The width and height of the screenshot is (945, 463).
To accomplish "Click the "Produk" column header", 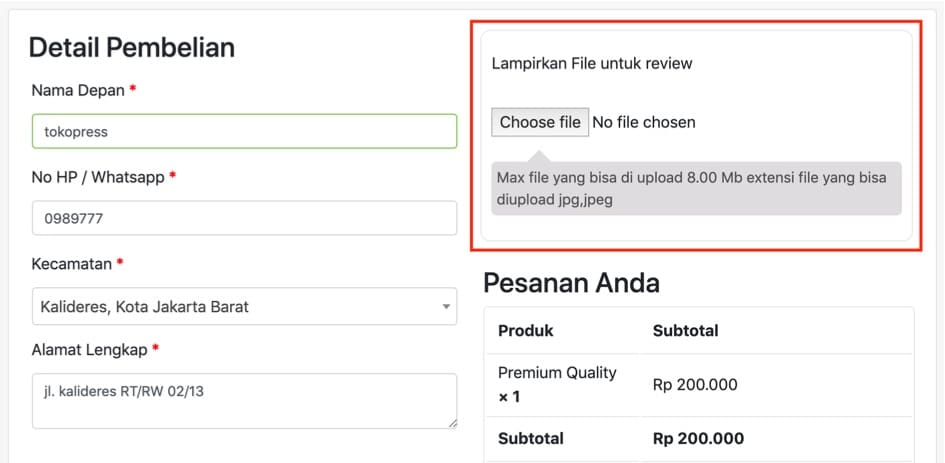I will click(526, 330).
